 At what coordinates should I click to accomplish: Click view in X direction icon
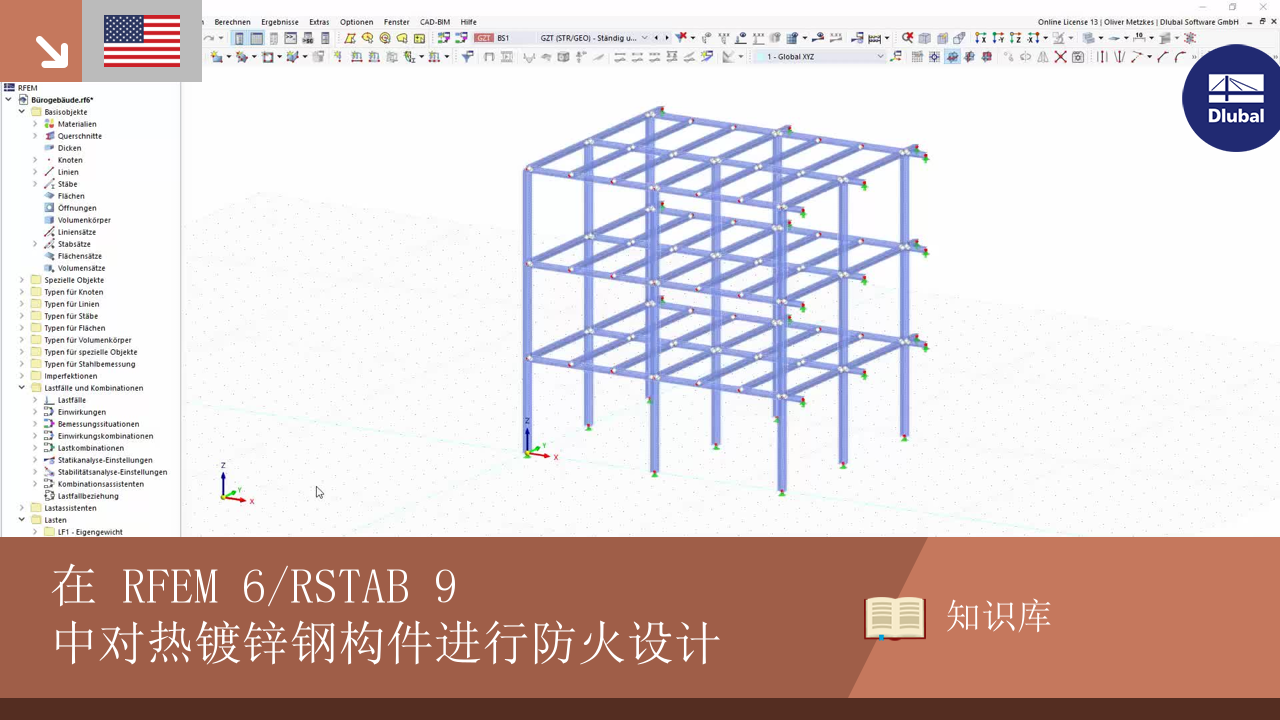980,38
